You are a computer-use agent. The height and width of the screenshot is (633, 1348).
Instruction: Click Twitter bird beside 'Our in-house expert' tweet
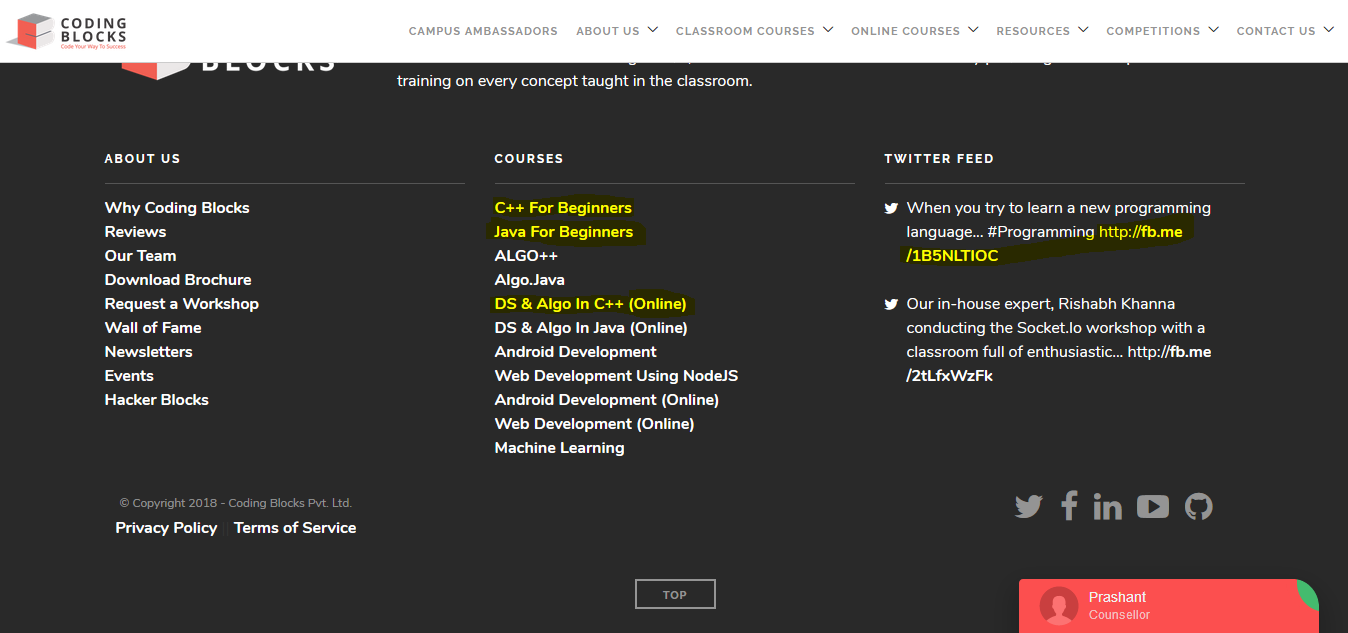(x=891, y=304)
